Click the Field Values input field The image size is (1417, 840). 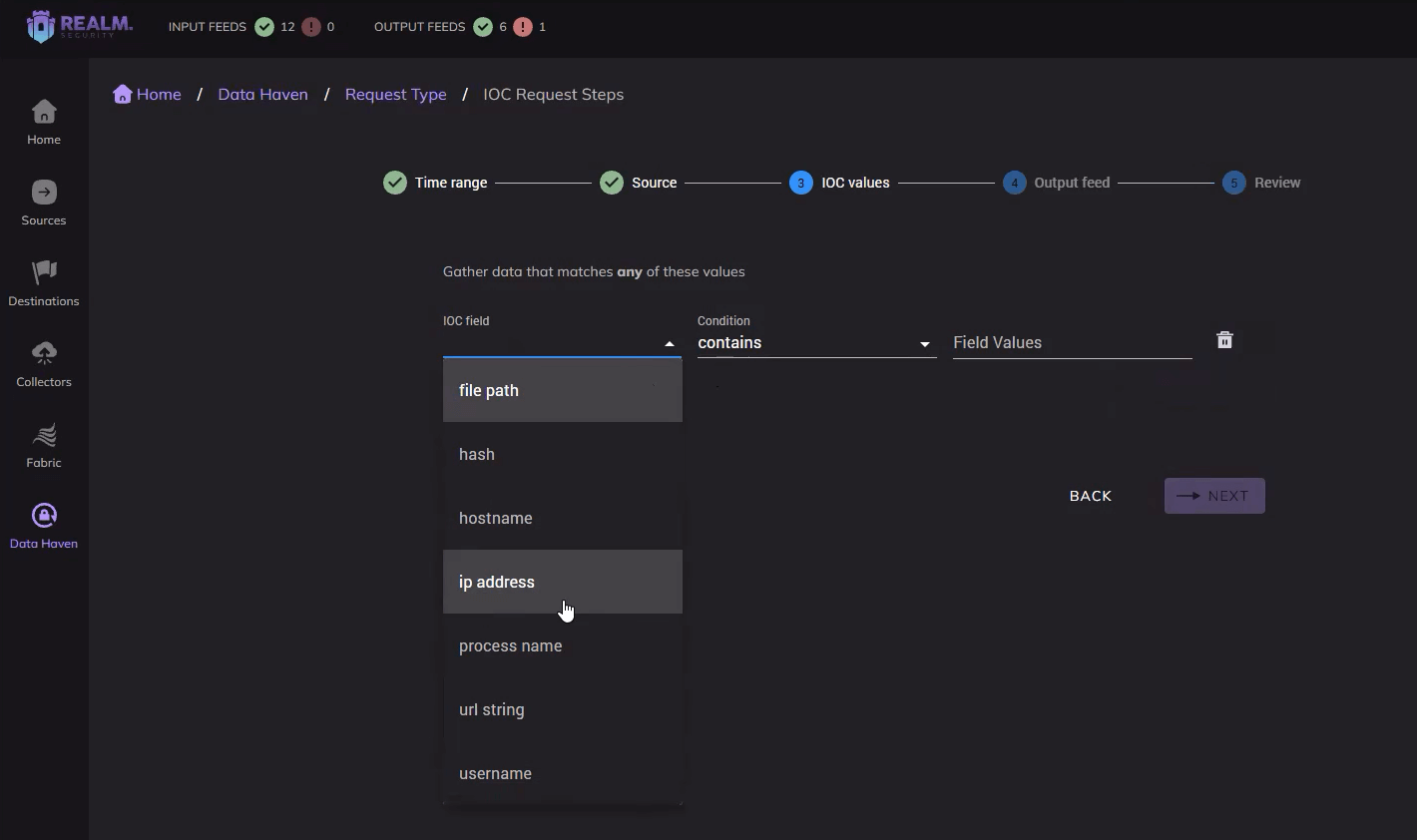(1072, 342)
